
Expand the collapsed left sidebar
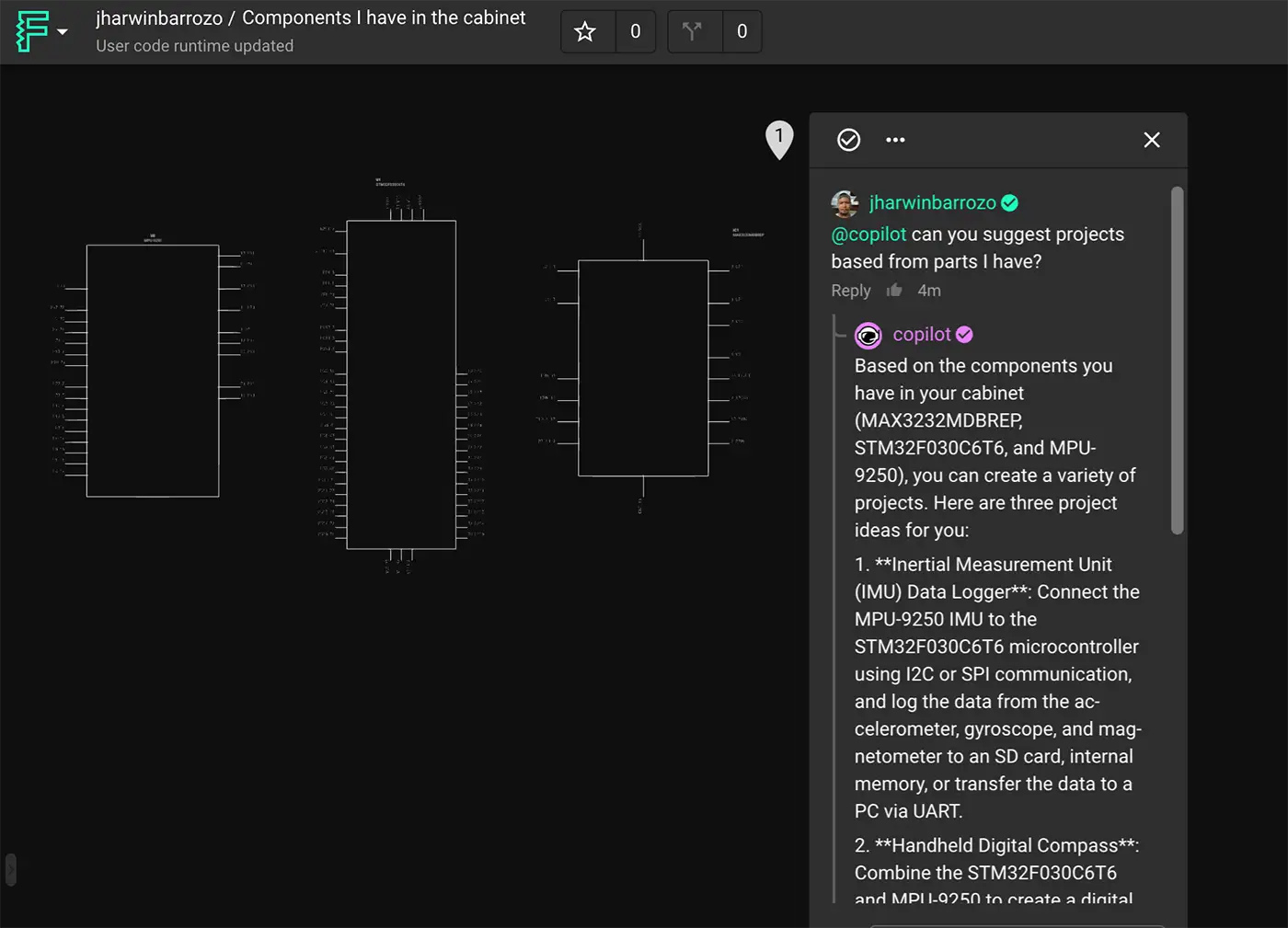(x=10, y=868)
